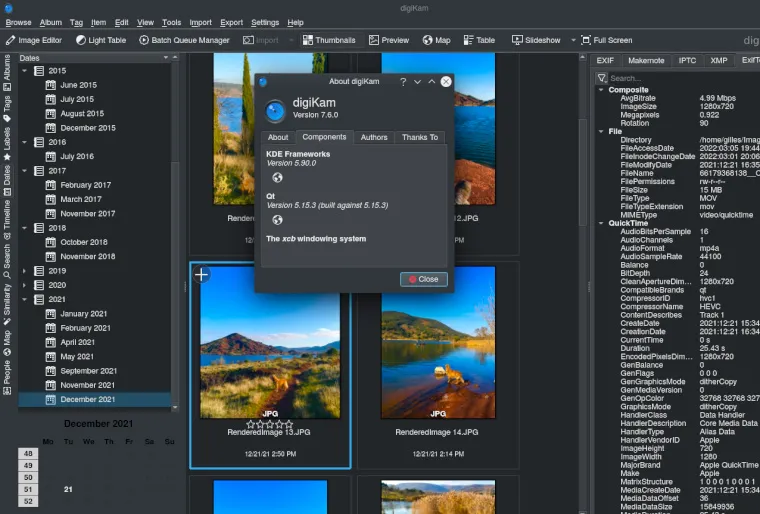Open the Settings menu
Image resolution: width=760 pixels, height=514 pixels.
(x=264, y=22)
